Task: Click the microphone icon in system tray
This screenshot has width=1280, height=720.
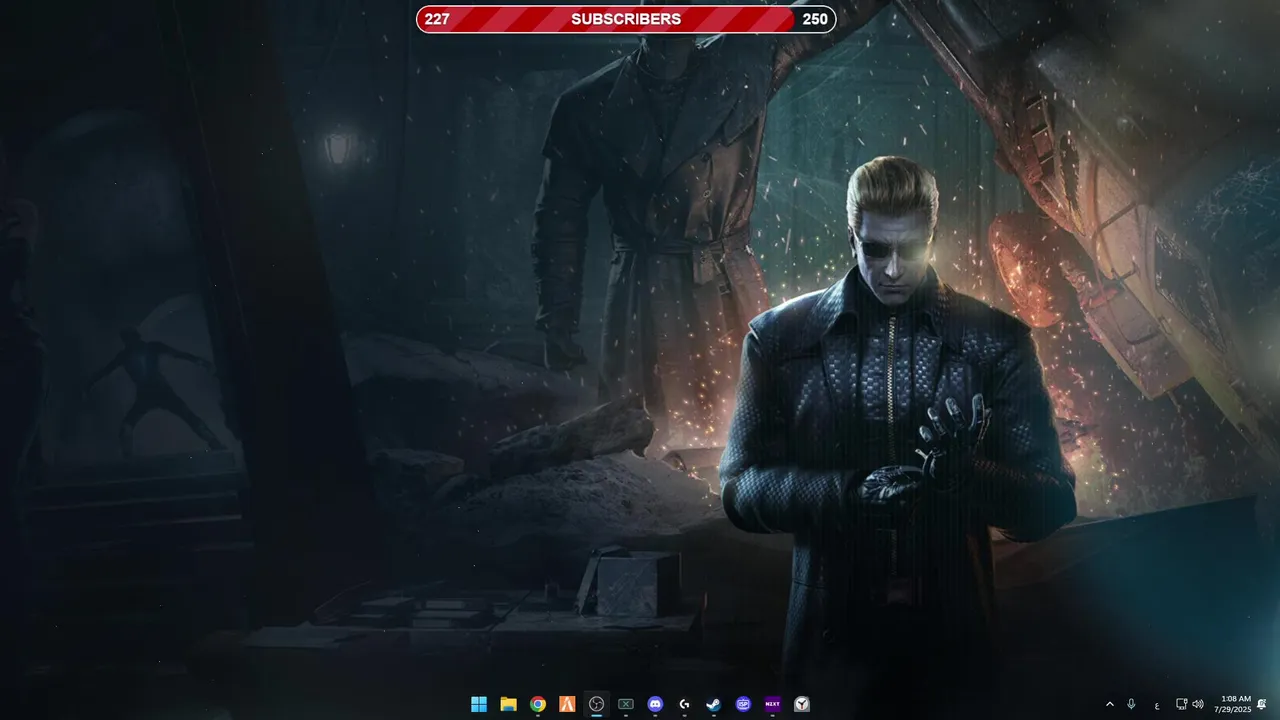Action: [1132, 704]
